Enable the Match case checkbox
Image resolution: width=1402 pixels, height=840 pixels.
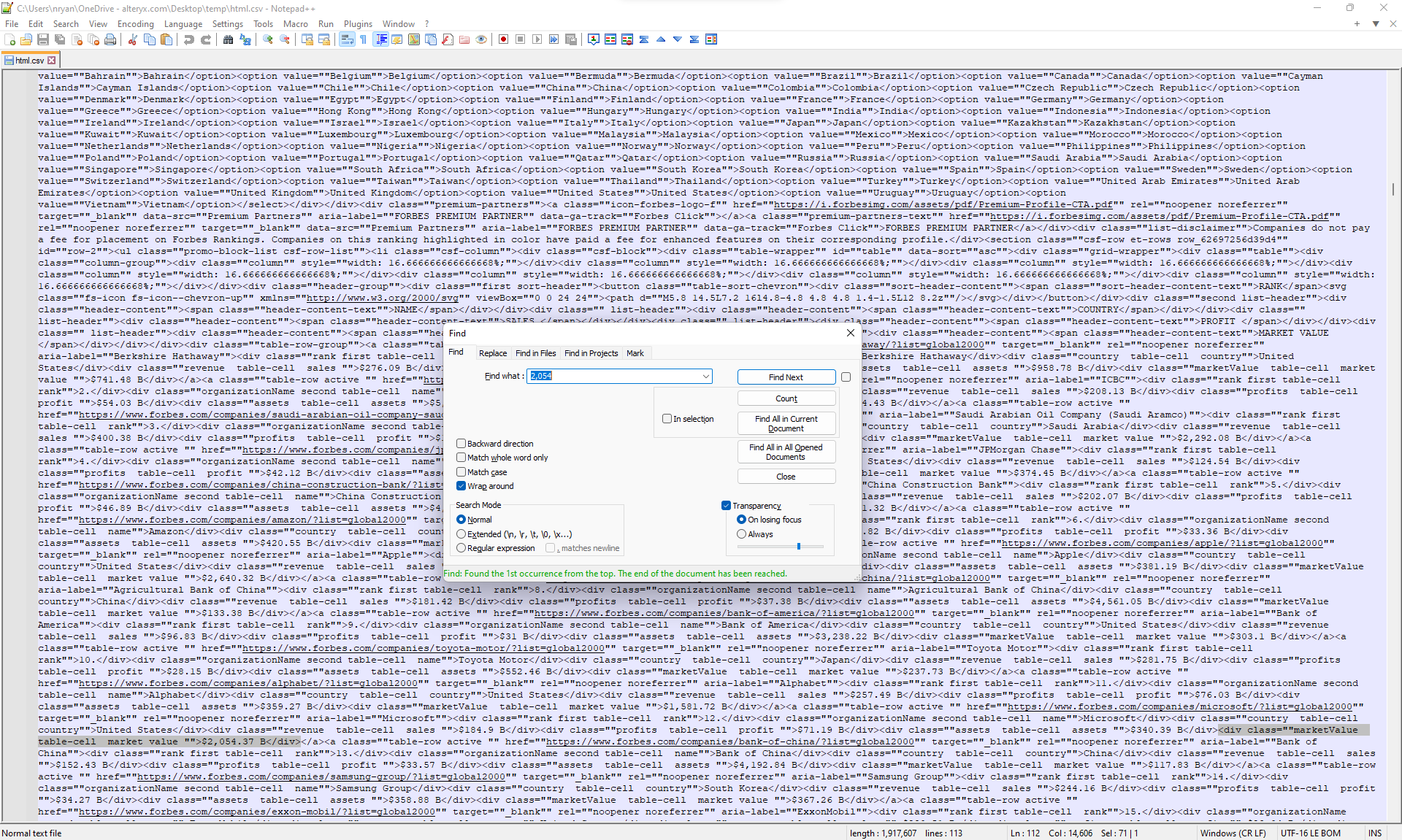coord(461,472)
